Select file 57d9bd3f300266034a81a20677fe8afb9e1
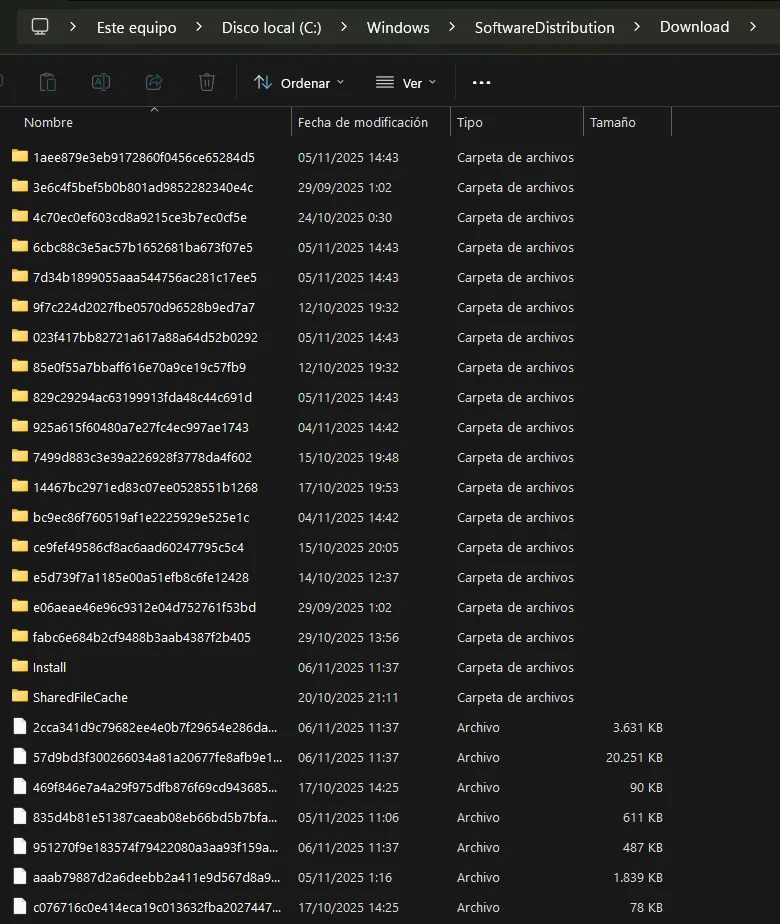Screen dimensions: 780x924 pyautogui.click(x=157, y=757)
